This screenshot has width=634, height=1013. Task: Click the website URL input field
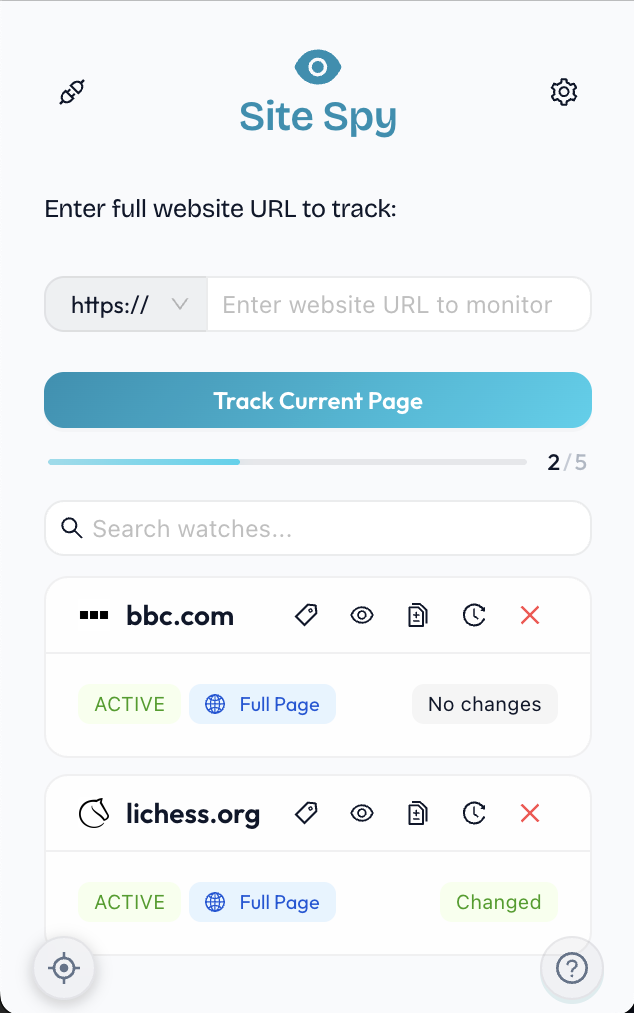click(x=398, y=304)
